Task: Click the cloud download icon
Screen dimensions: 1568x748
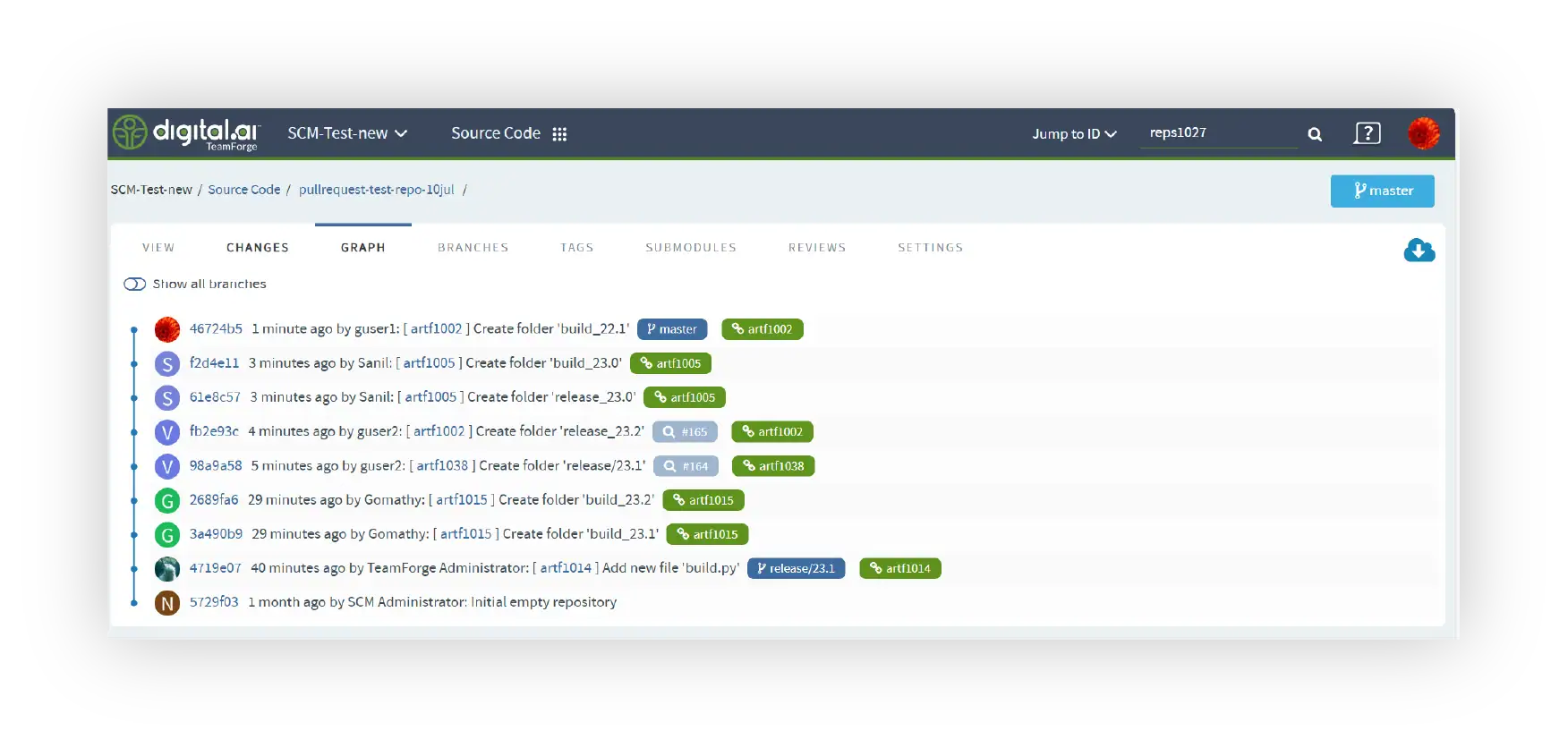Action: pos(1419,251)
